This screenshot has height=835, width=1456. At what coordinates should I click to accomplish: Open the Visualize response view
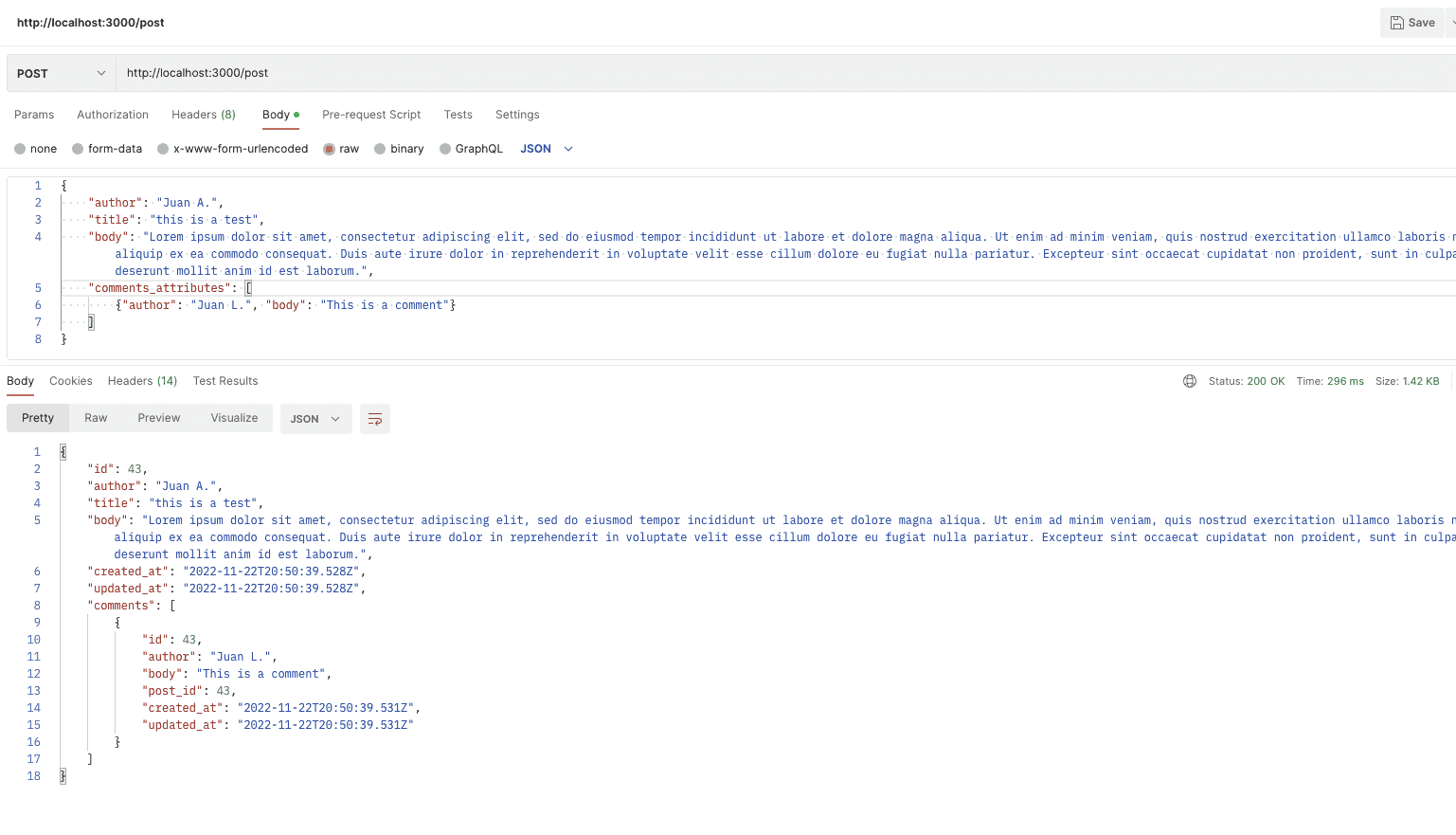(x=234, y=418)
